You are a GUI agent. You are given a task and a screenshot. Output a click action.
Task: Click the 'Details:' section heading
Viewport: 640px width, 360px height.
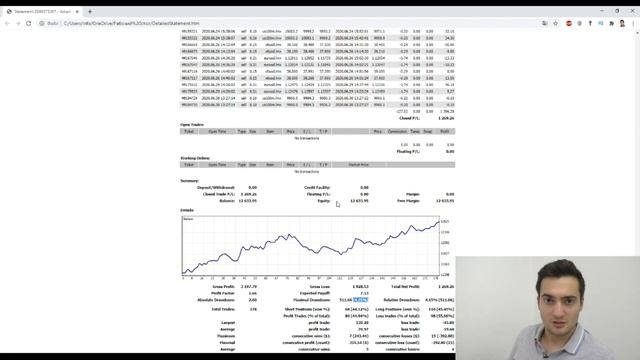pyautogui.click(x=187, y=210)
